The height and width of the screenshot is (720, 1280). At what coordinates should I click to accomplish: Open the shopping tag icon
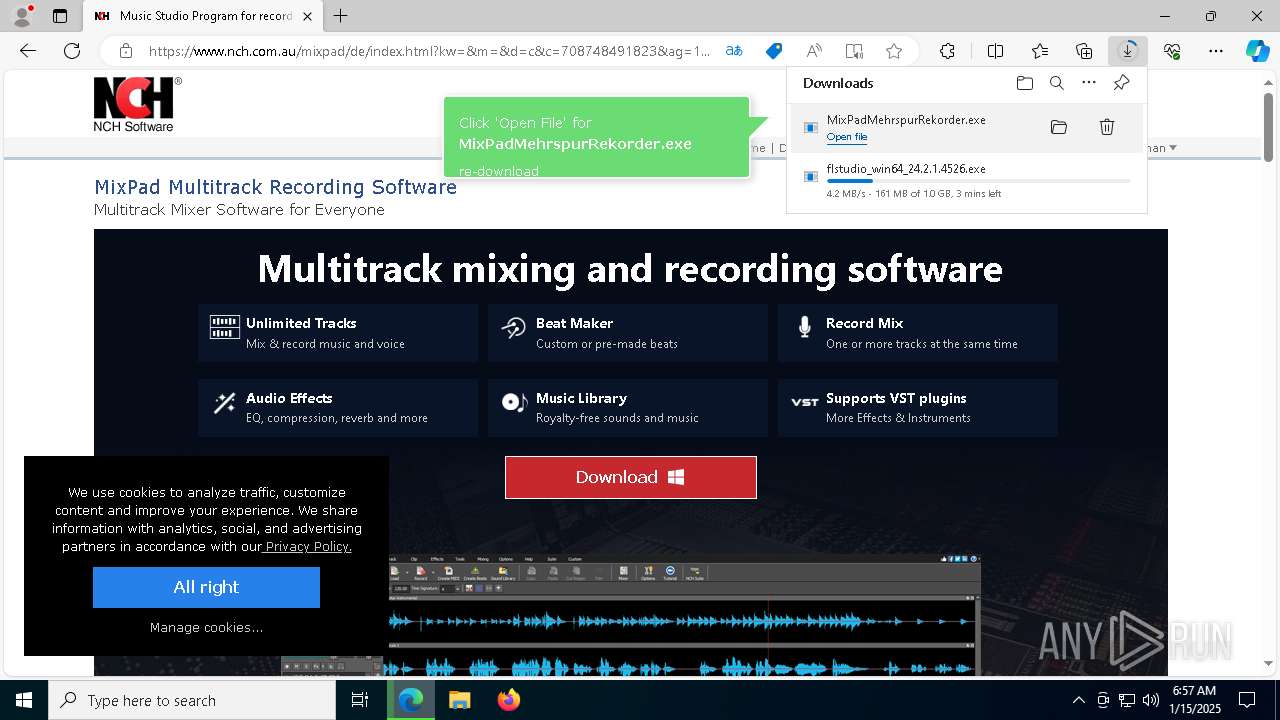tap(774, 51)
